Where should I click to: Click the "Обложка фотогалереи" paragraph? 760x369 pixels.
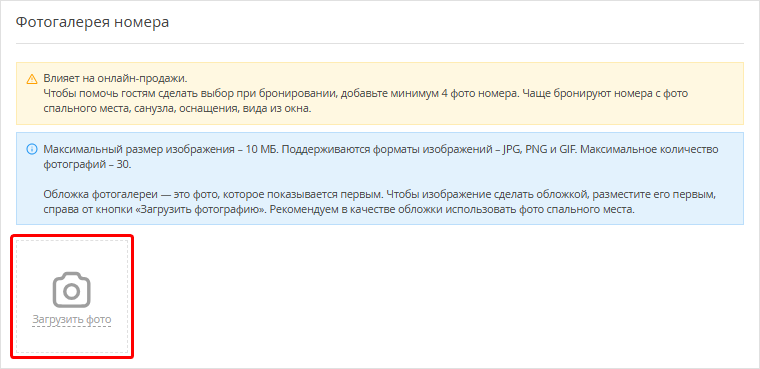pyautogui.click(x=380, y=202)
